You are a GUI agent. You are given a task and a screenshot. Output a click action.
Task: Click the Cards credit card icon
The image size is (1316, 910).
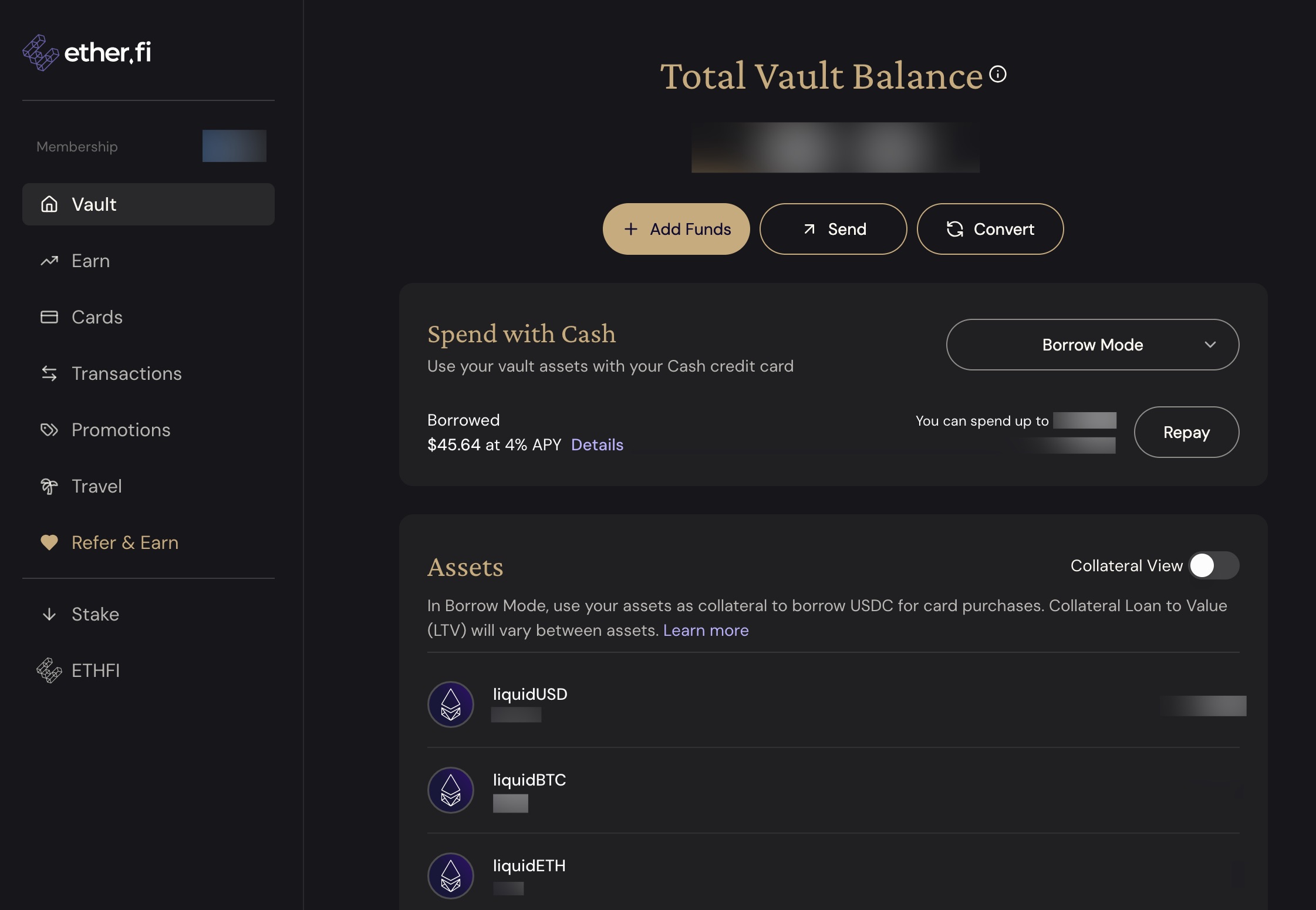pos(49,317)
